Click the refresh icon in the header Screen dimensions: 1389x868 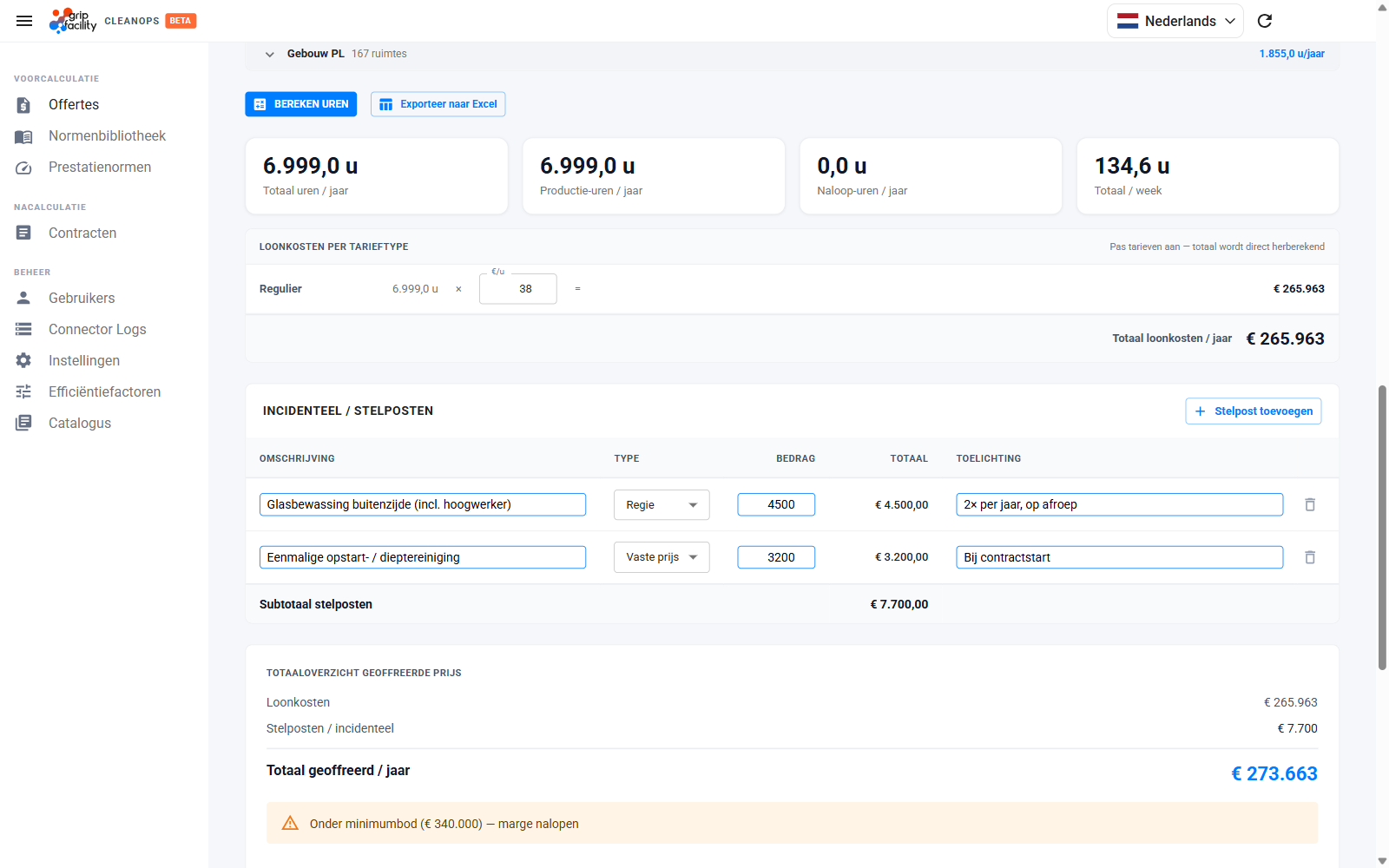[1265, 21]
